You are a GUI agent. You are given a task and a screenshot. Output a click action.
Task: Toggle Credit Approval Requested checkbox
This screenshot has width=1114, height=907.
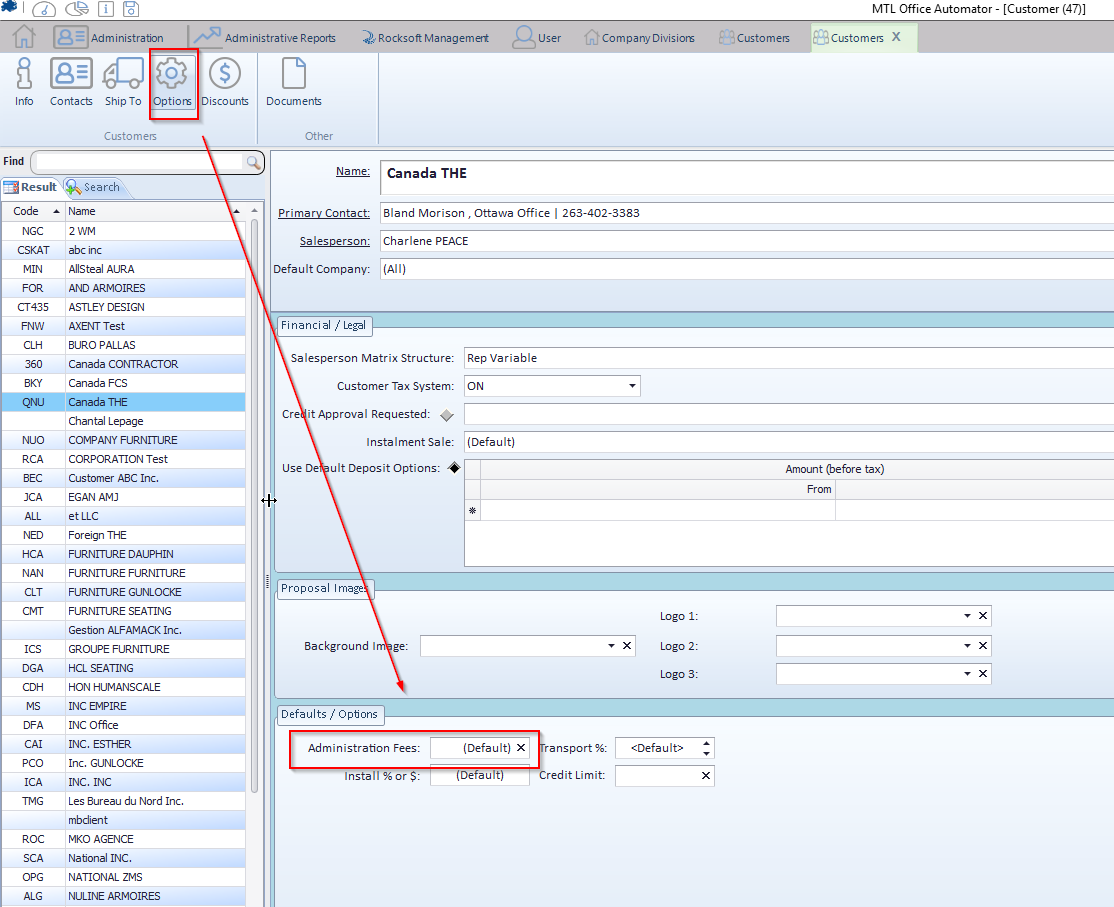(446, 414)
